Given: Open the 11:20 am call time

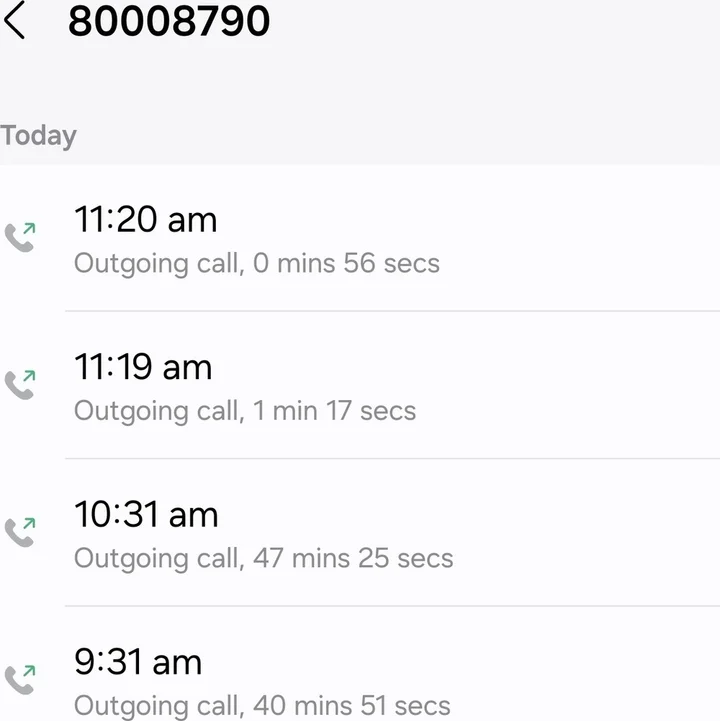Looking at the screenshot, I should pos(145,219).
